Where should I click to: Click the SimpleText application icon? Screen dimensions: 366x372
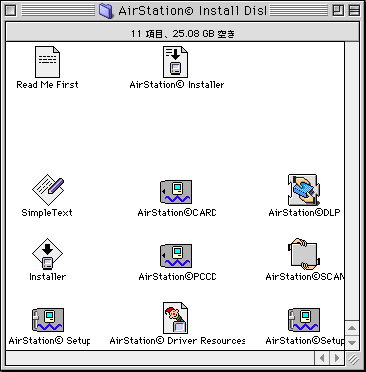(x=48, y=190)
